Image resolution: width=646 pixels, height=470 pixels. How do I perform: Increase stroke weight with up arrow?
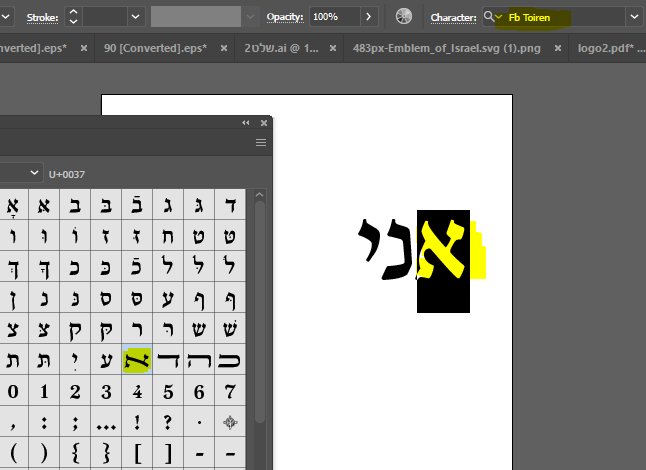click(x=73, y=12)
